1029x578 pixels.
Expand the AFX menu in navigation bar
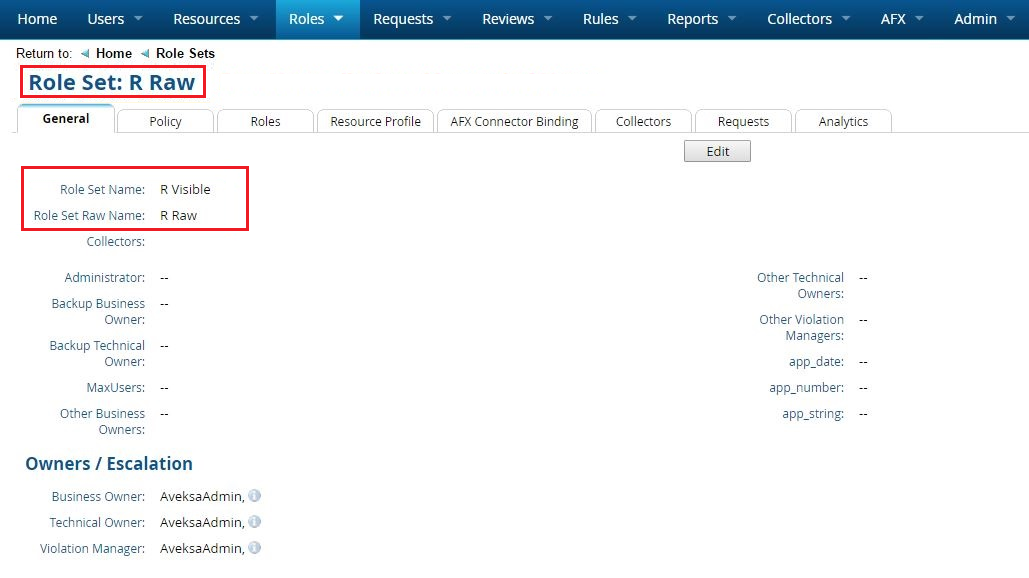[x=902, y=19]
